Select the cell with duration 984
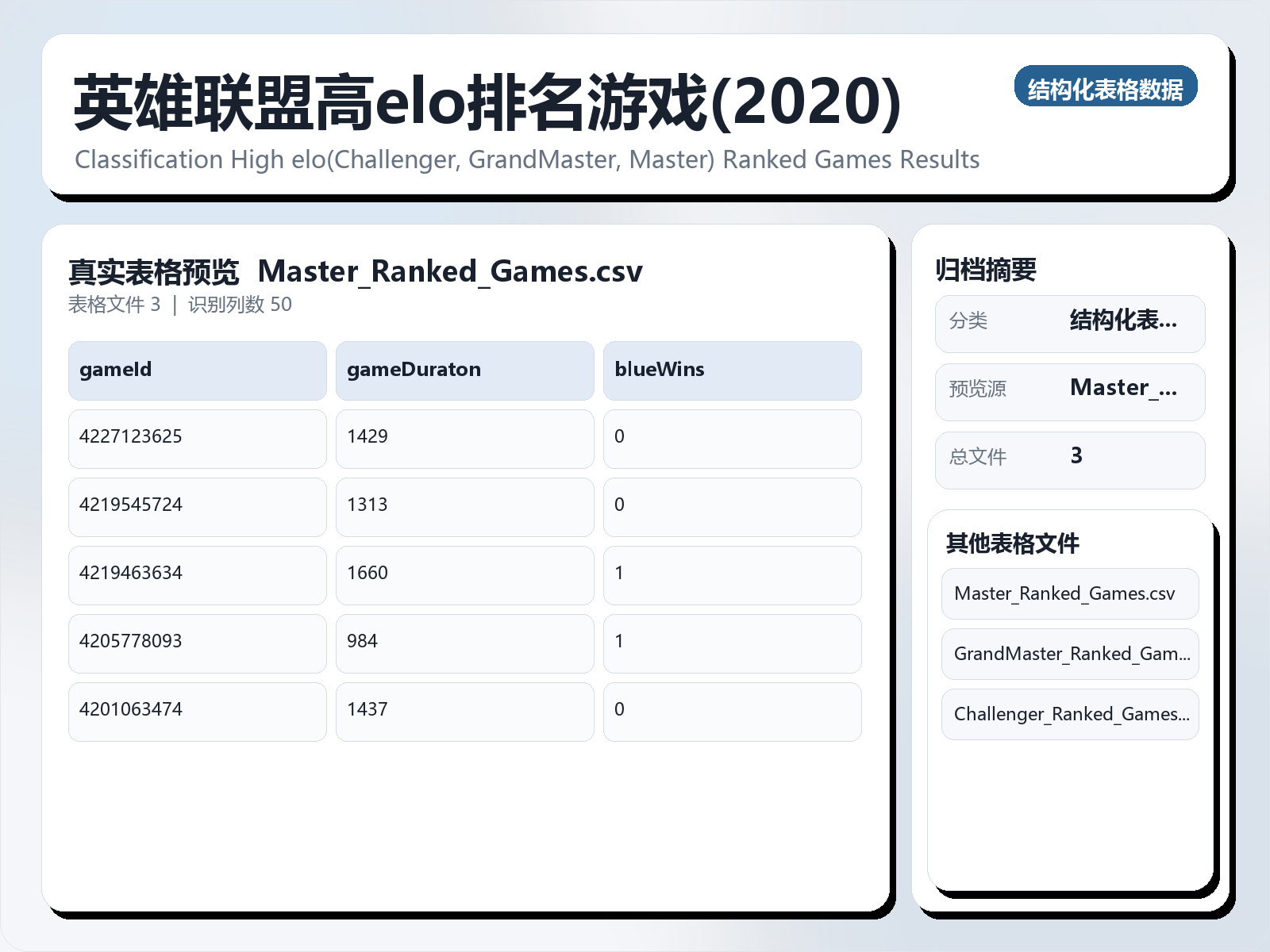The width and height of the screenshot is (1270, 952). [x=464, y=643]
